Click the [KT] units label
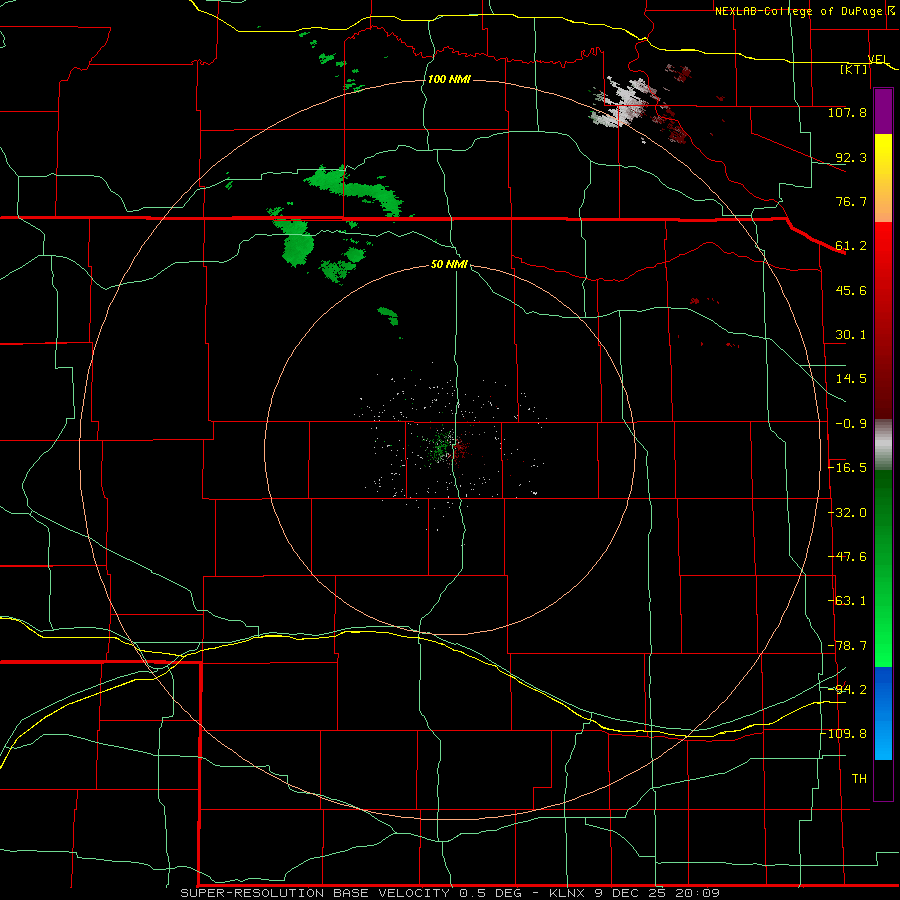The width and height of the screenshot is (900, 900). click(x=854, y=70)
